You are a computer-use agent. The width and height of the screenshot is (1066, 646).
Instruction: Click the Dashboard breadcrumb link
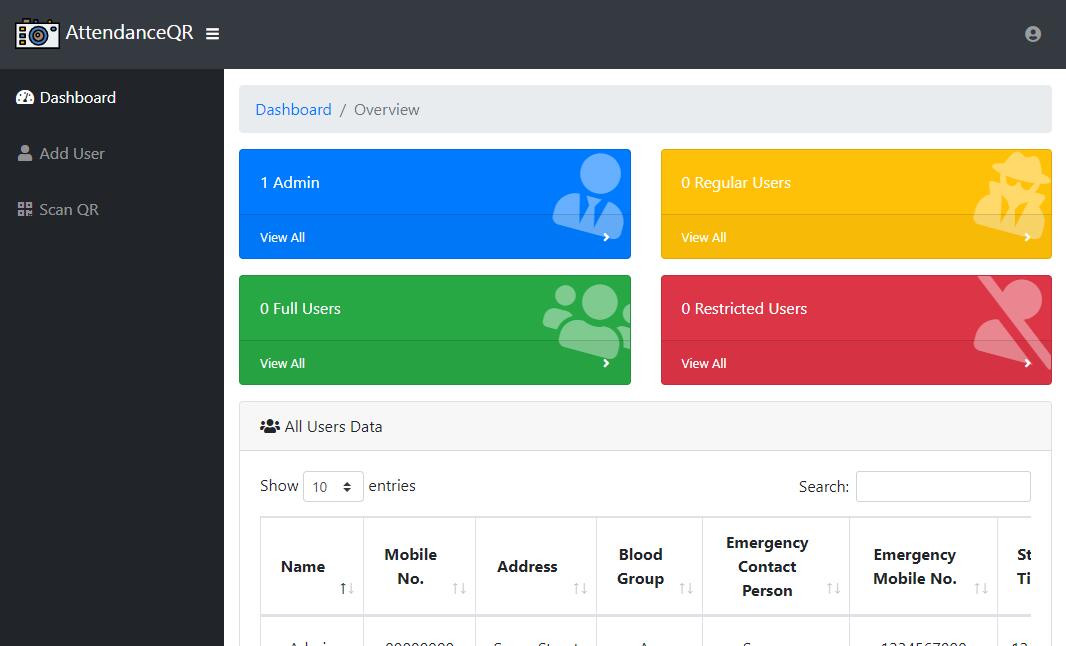click(293, 110)
